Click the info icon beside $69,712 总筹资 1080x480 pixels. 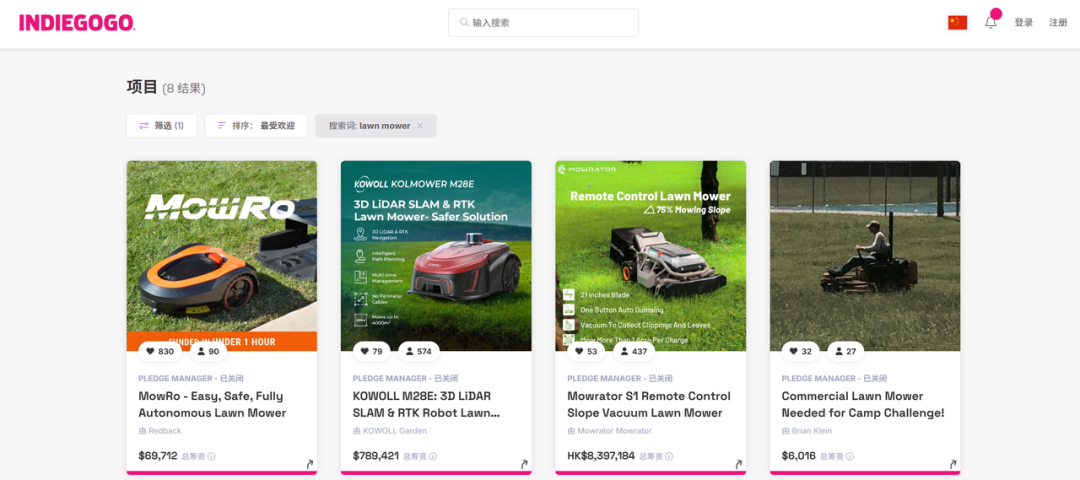tap(211, 456)
